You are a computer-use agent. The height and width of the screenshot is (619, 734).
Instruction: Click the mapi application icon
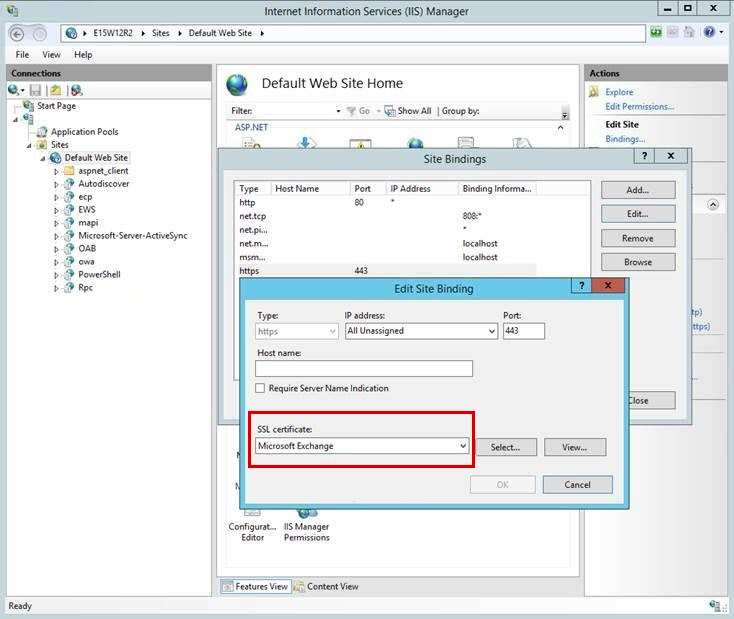(x=69, y=222)
